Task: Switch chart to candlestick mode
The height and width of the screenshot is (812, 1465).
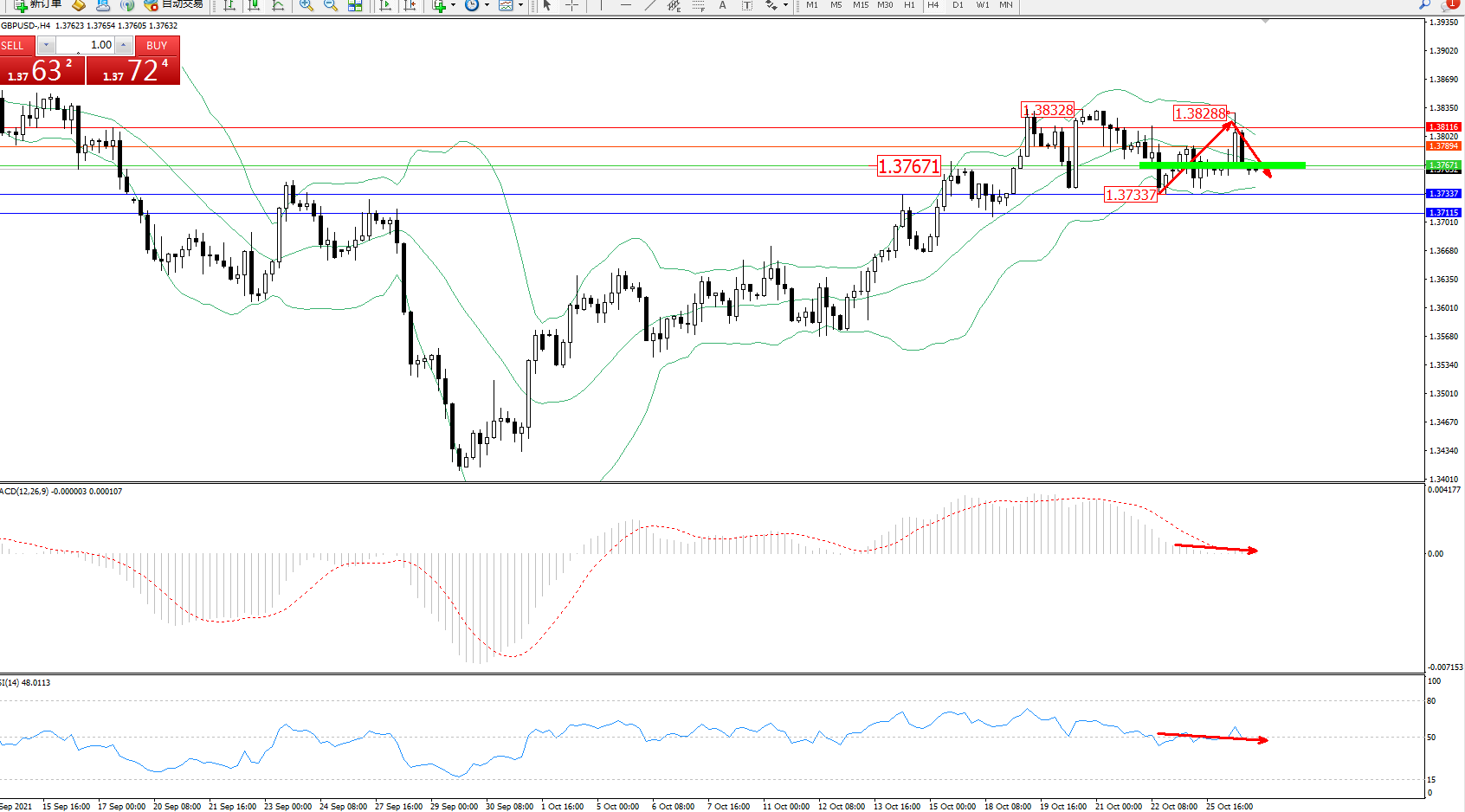Action: (254, 5)
